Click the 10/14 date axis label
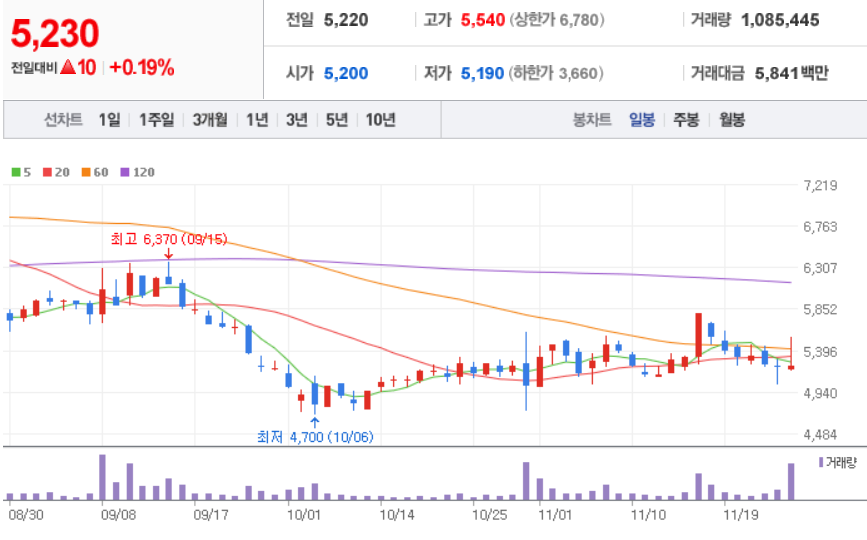 [x=397, y=515]
